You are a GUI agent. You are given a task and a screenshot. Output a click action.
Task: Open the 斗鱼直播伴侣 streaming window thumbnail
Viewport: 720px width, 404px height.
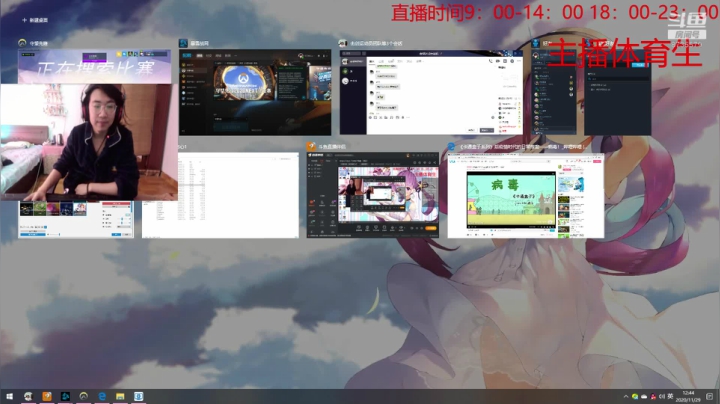pos(373,195)
